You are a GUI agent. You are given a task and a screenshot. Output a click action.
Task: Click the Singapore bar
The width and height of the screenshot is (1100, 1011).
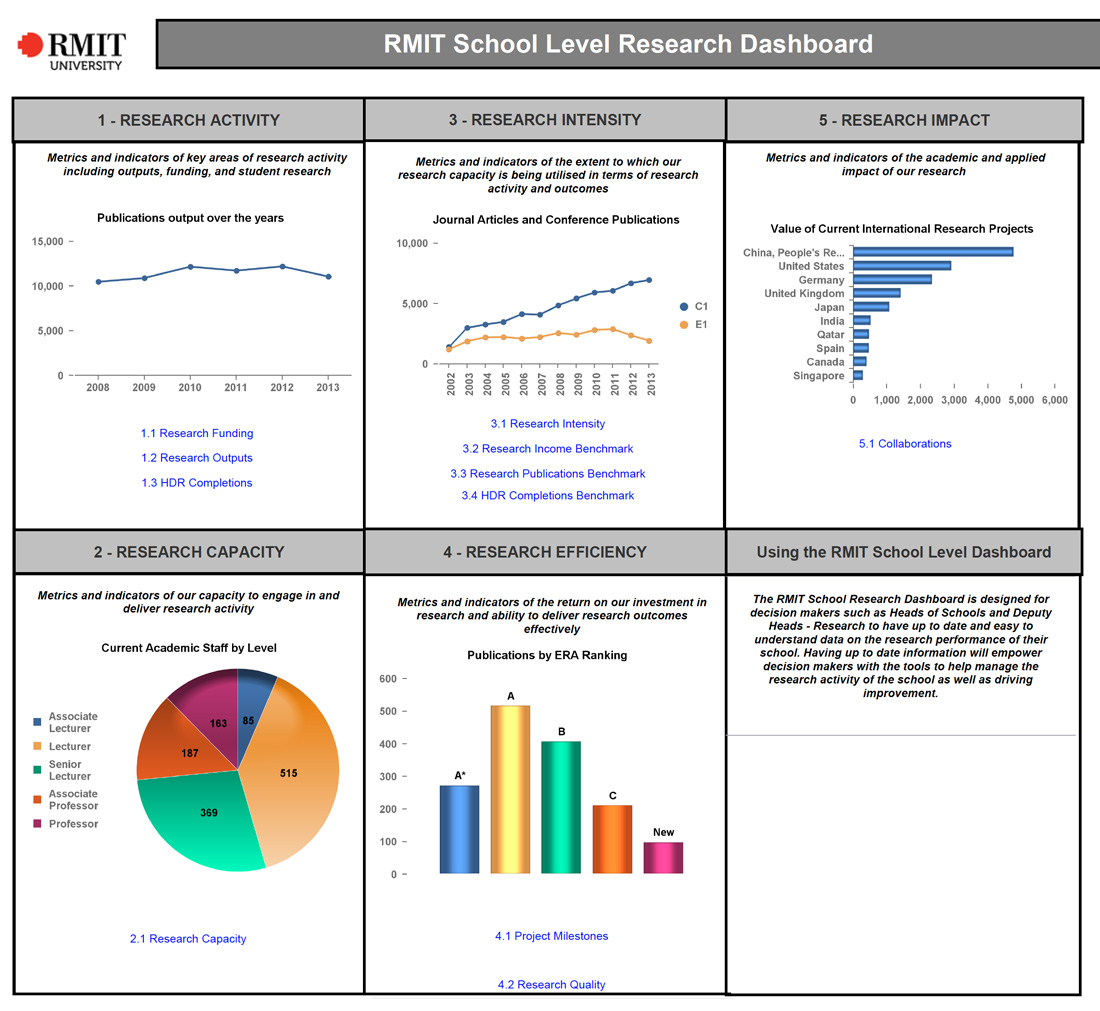pos(858,375)
